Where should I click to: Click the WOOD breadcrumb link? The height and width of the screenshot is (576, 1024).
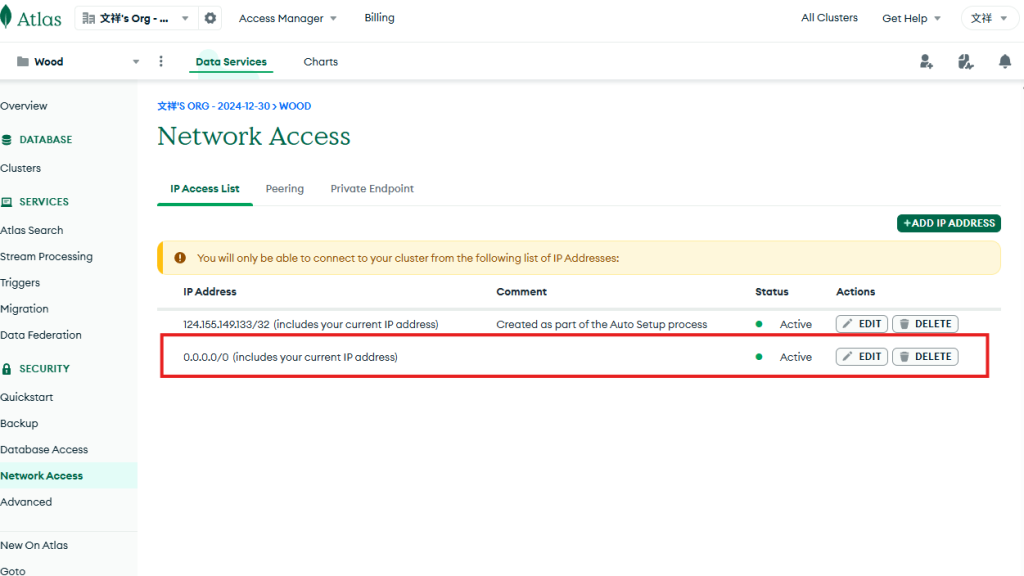tap(295, 106)
